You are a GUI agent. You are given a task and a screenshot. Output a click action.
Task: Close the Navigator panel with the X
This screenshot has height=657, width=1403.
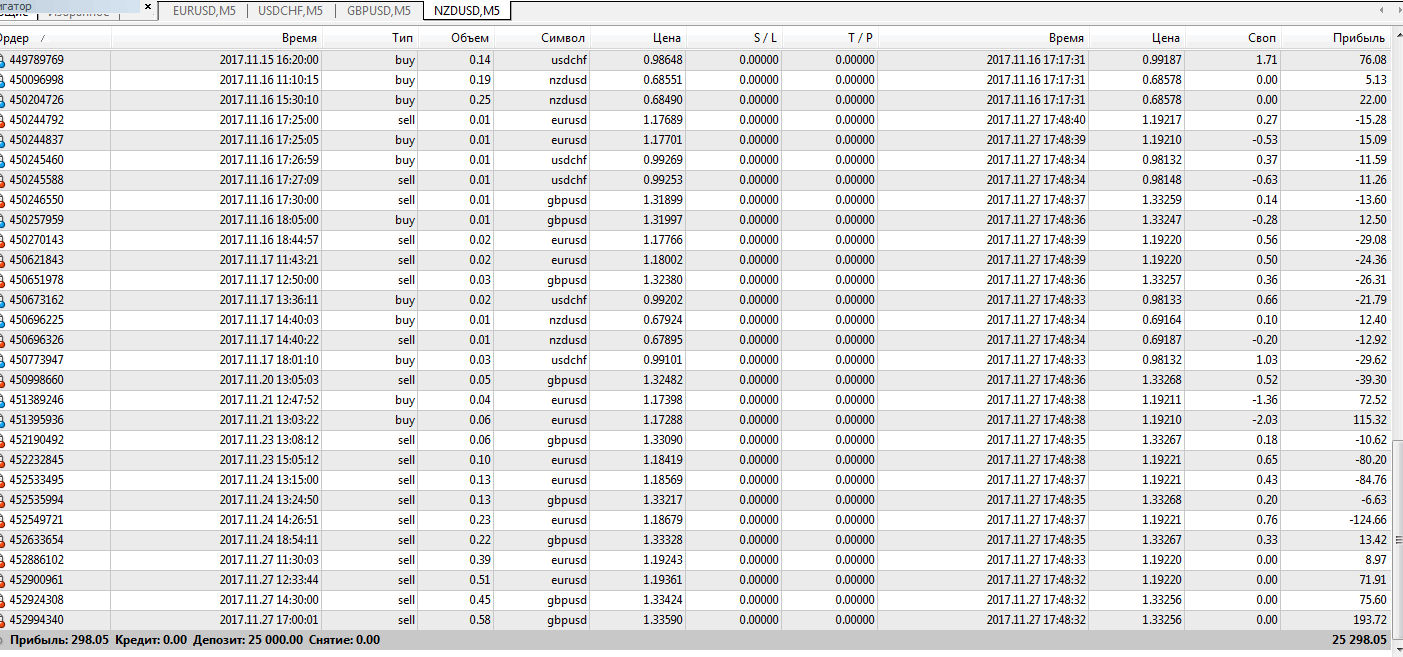click(148, 7)
